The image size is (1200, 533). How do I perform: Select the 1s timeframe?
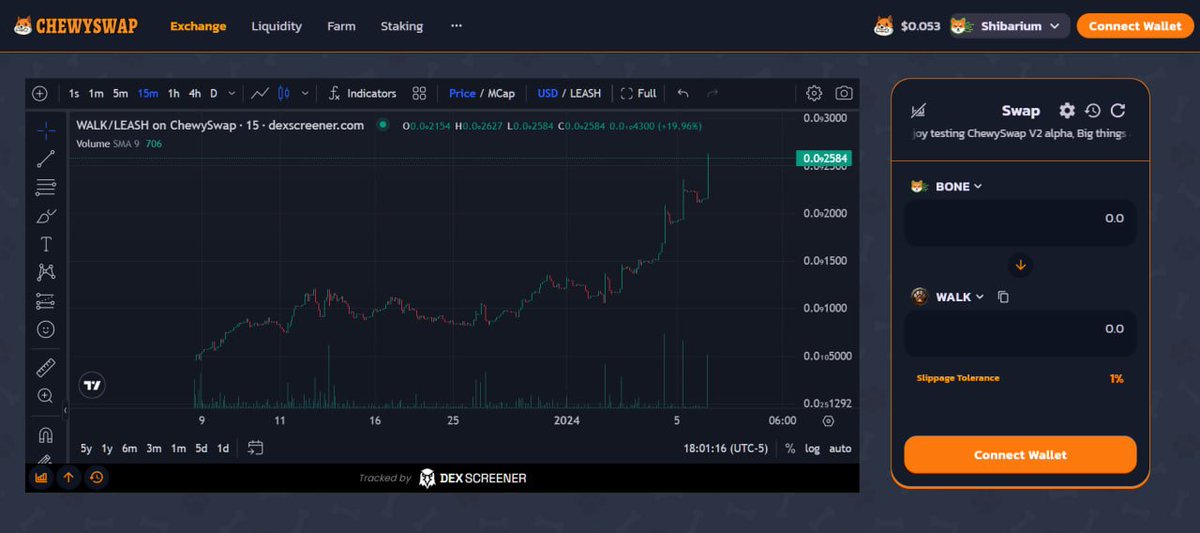pos(74,93)
